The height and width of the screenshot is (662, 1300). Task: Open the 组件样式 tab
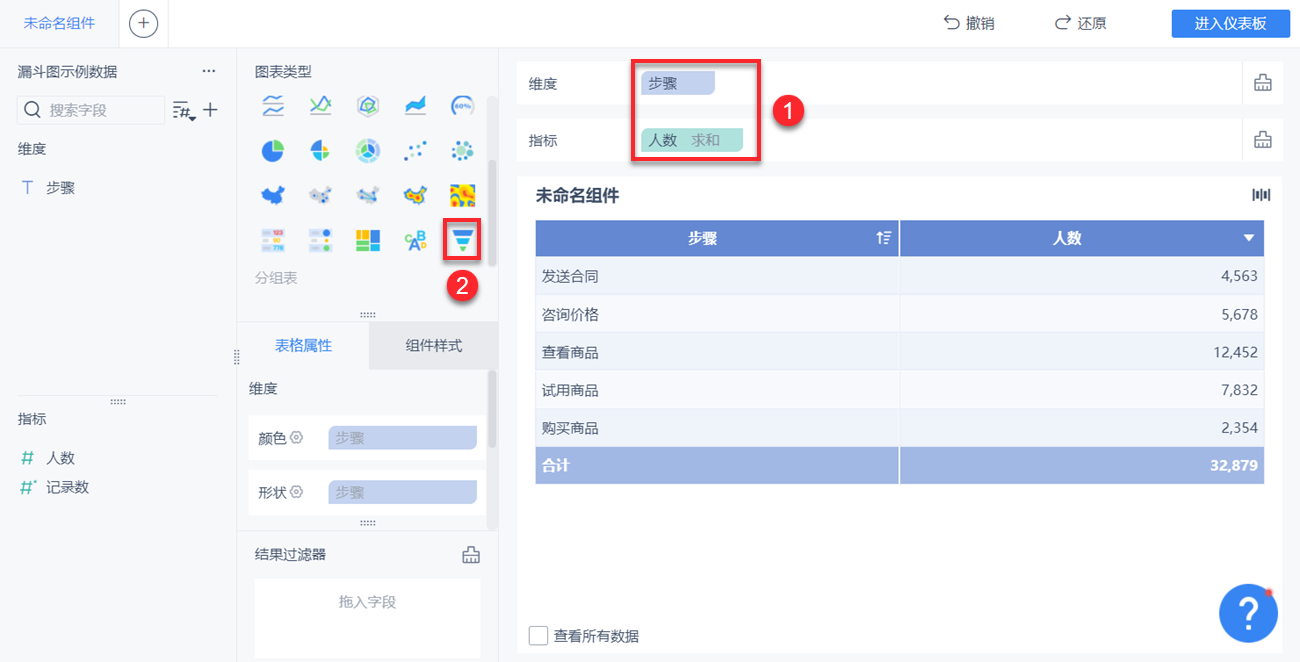tap(433, 346)
